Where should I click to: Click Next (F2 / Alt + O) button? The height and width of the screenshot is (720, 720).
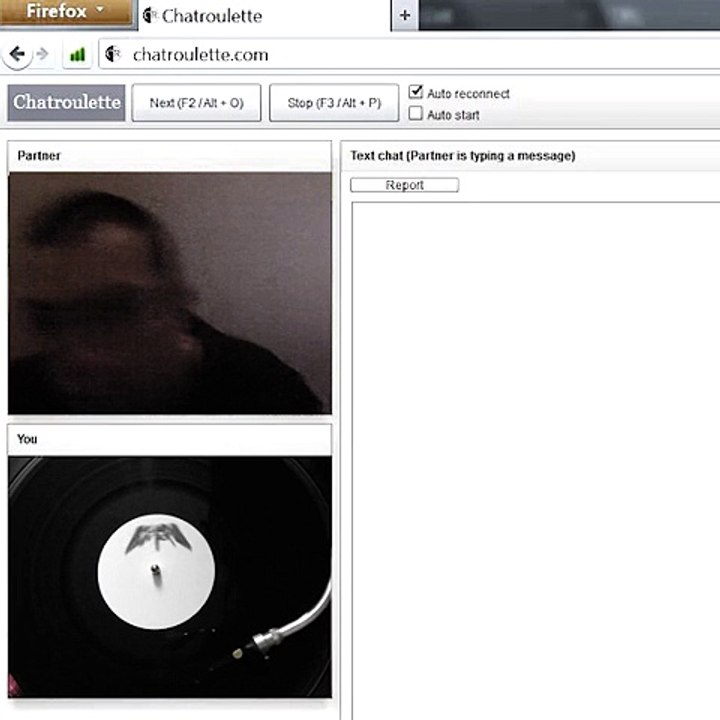pyautogui.click(x=197, y=103)
